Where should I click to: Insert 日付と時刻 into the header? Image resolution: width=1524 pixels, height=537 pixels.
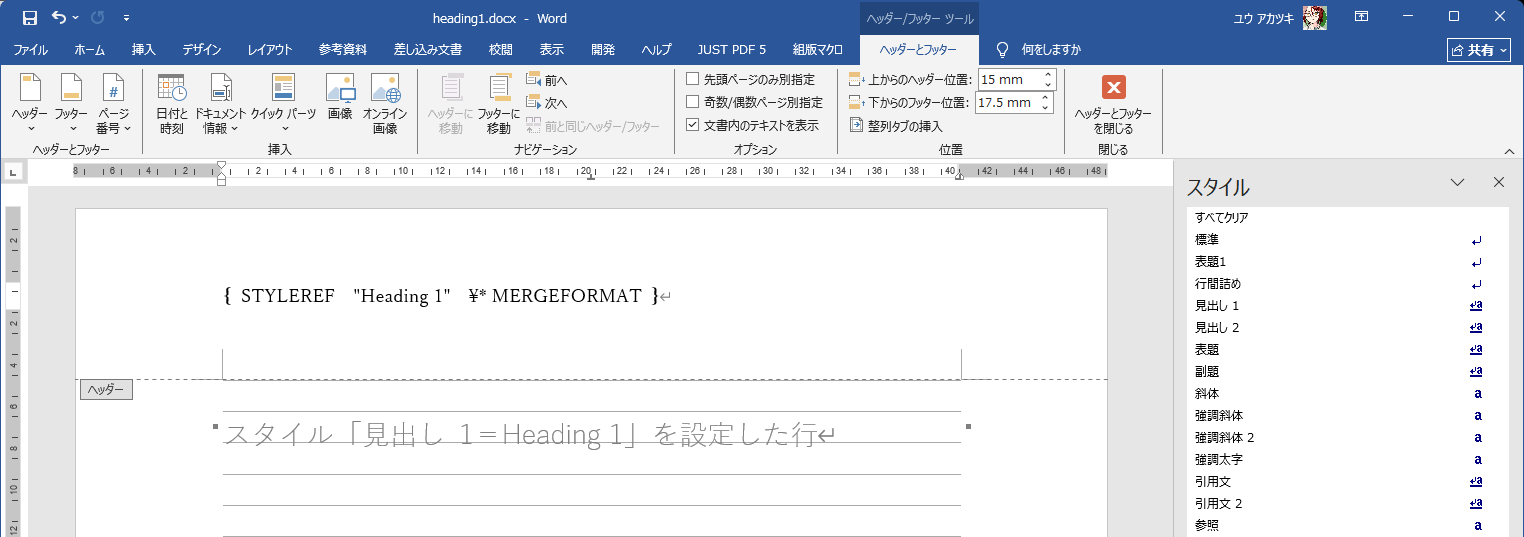tap(172, 104)
